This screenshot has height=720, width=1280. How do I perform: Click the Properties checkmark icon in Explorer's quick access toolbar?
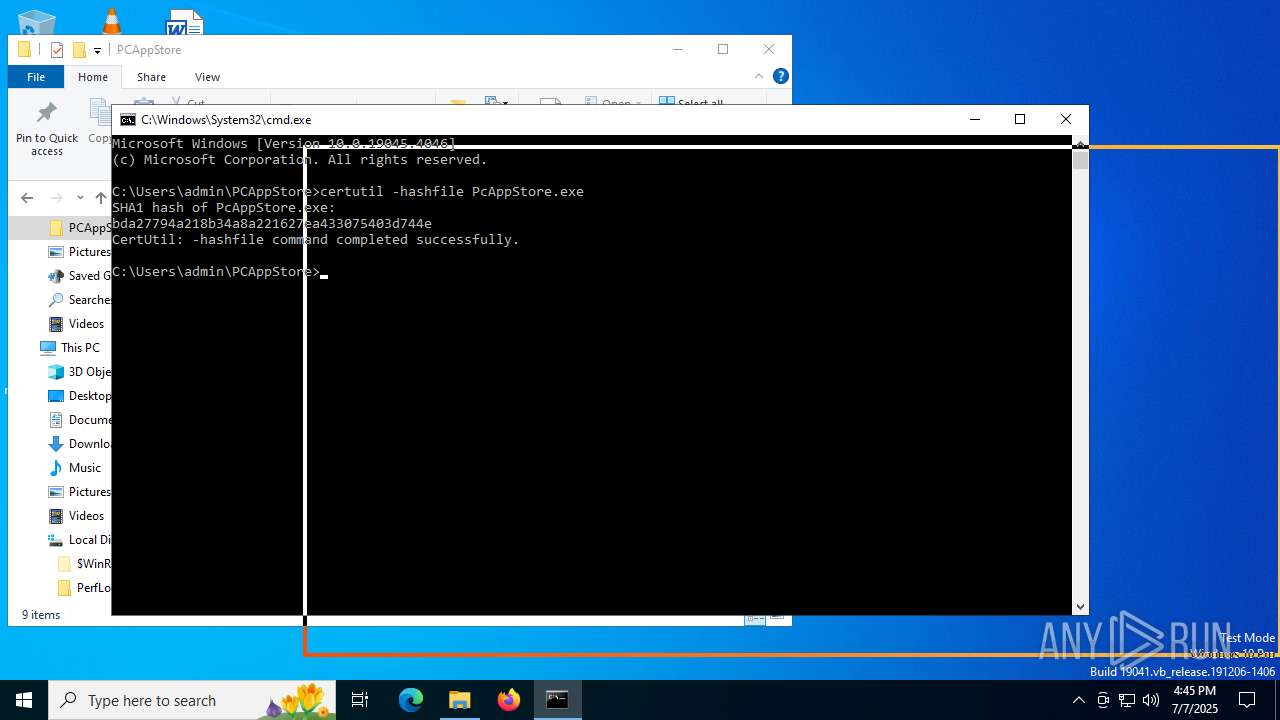tap(57, 50)
